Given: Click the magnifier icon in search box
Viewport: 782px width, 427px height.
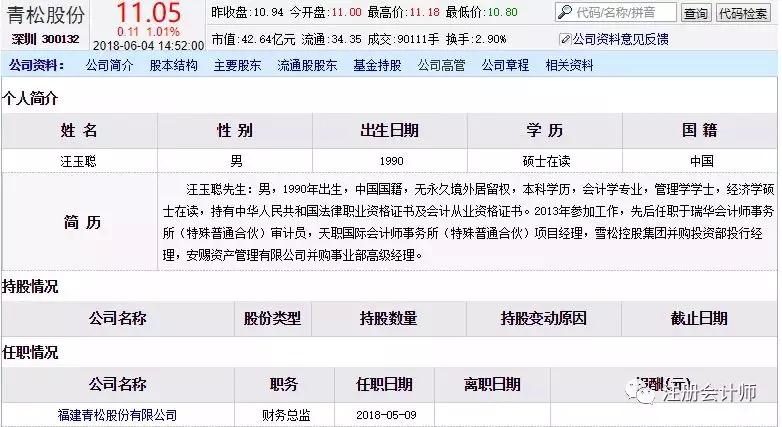Looking at the screenshot, I should tap(565, 12).
